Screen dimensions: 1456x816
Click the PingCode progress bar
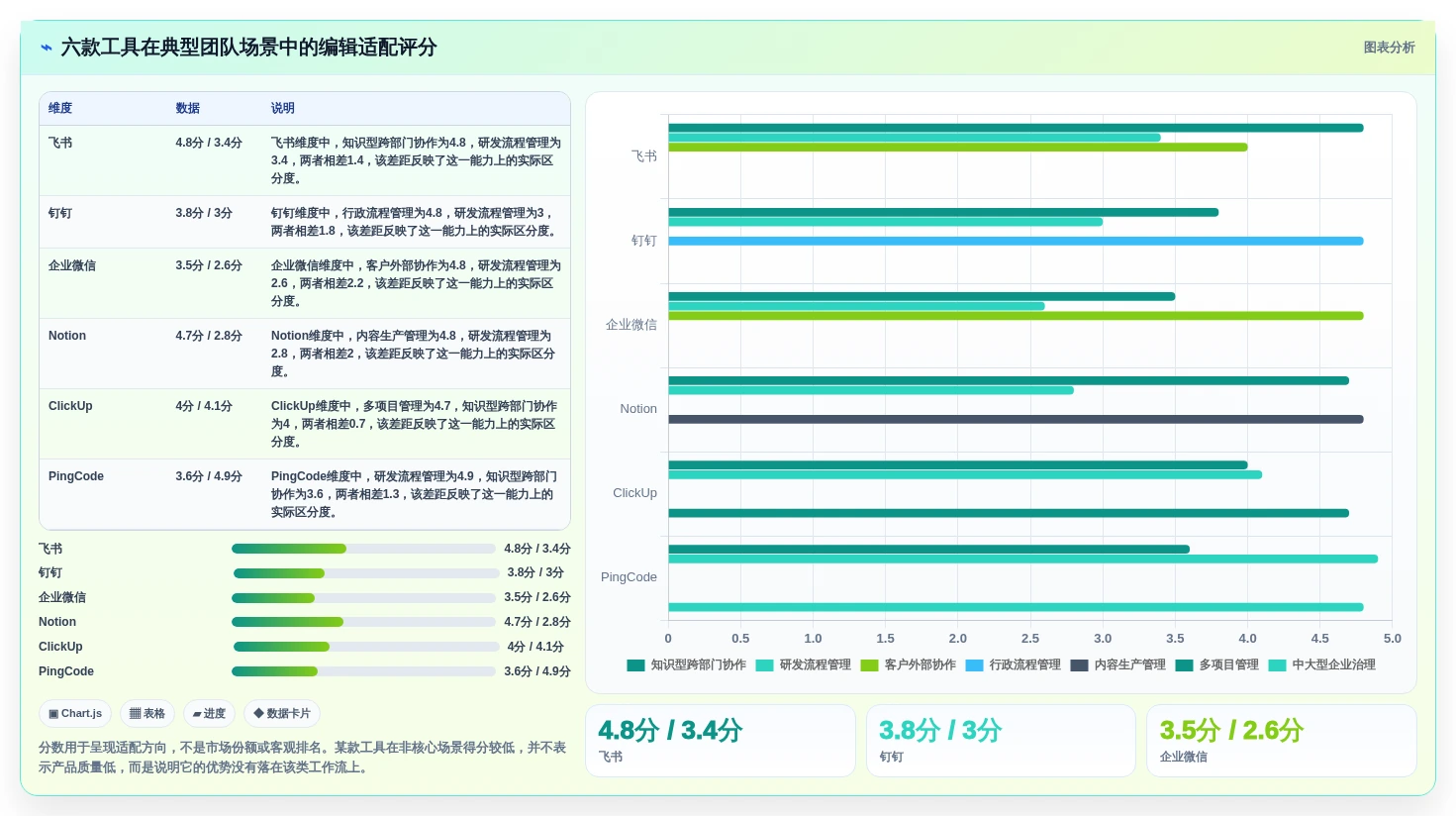coord(363,671)
